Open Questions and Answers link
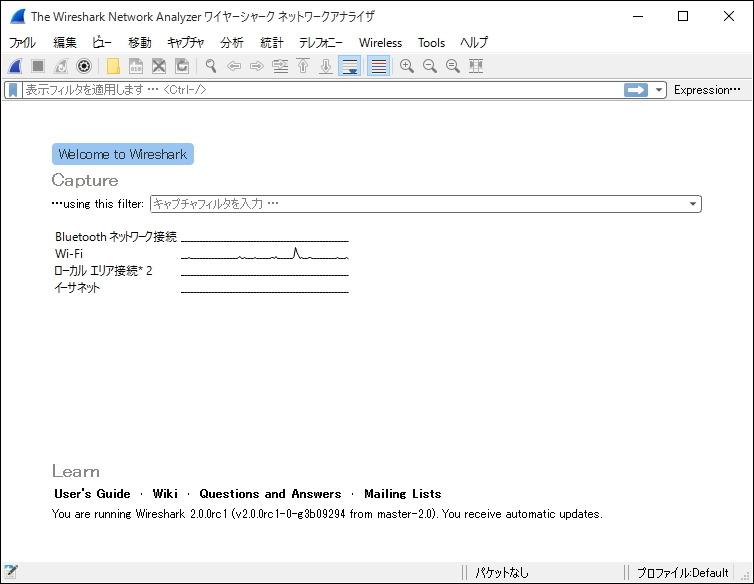This screenshot has width=754, height=584. [x=270, y=494]
